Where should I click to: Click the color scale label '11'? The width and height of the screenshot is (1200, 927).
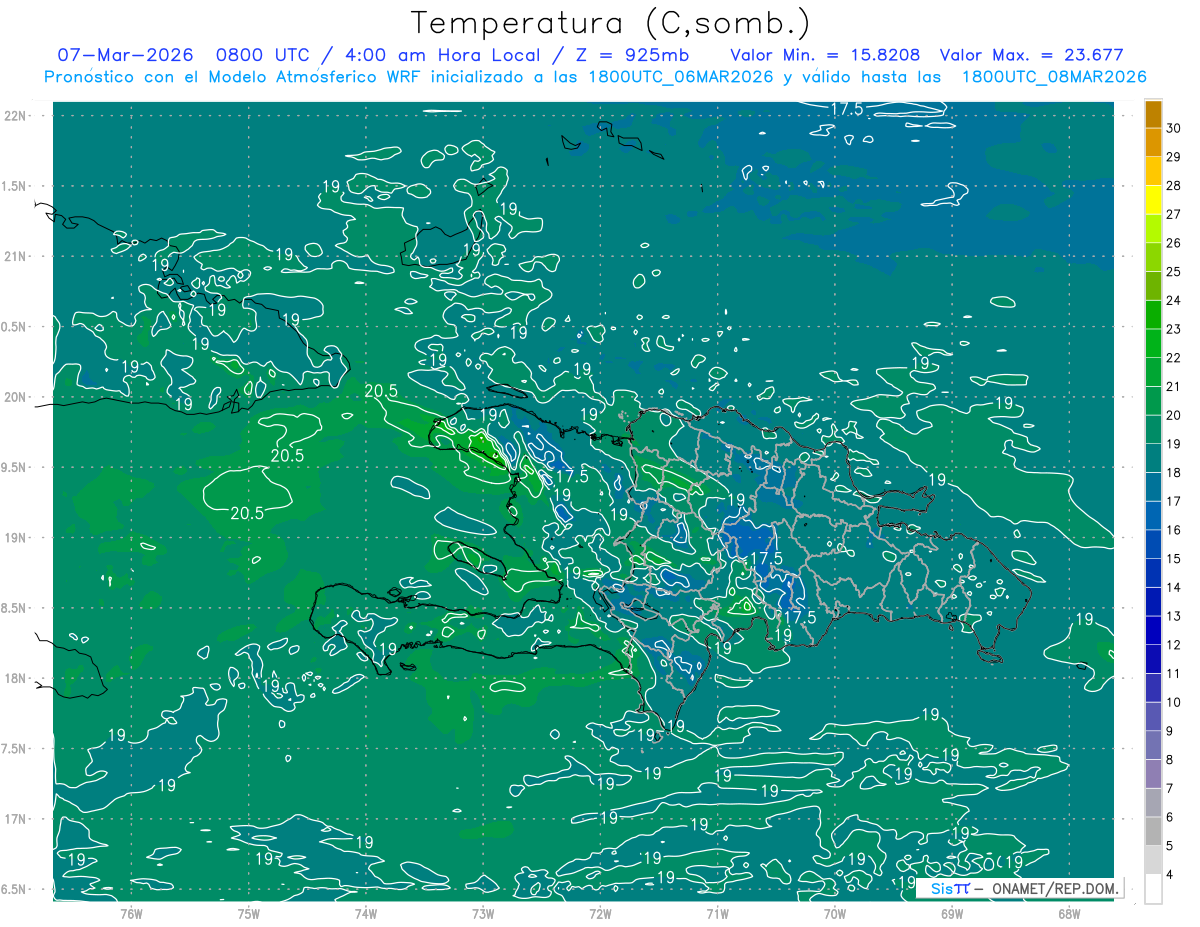click(1173, 673)
